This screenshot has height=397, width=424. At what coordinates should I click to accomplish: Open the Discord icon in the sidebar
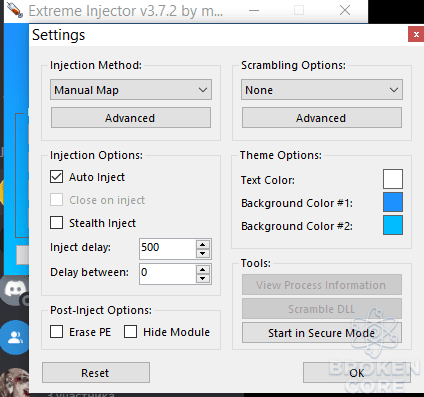click(x=15, y=289)
